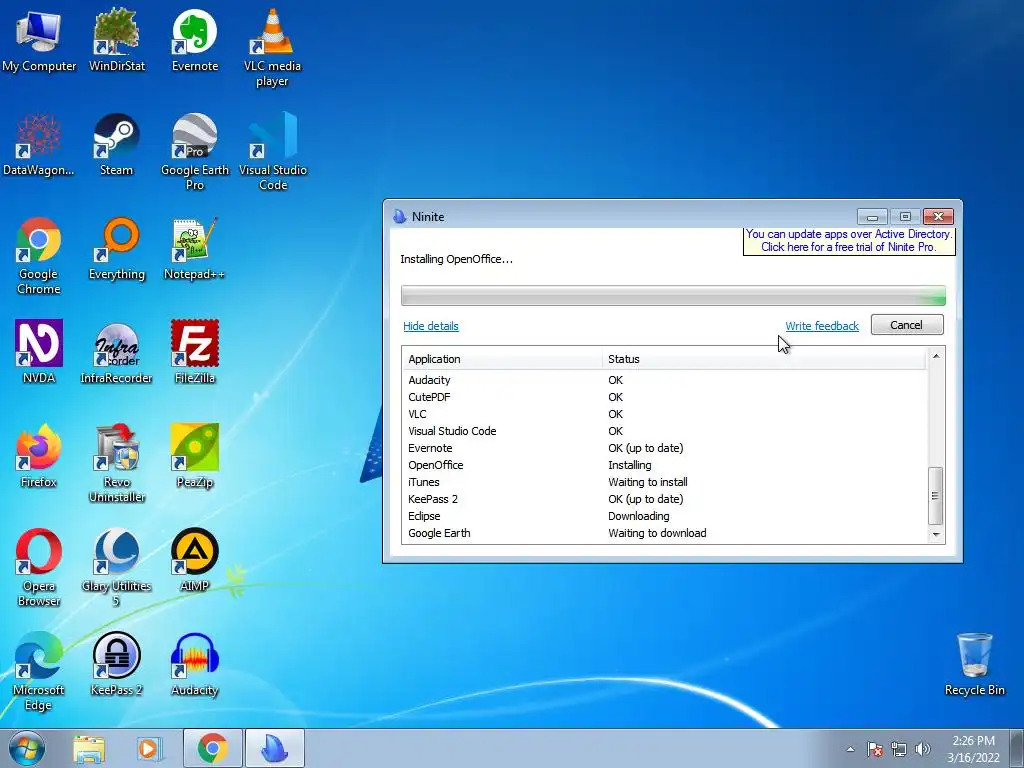The width and height of the screenshot is (1024, 768).
Task: Select the Google Earth row in the list
Action: (x=664, y=533)
